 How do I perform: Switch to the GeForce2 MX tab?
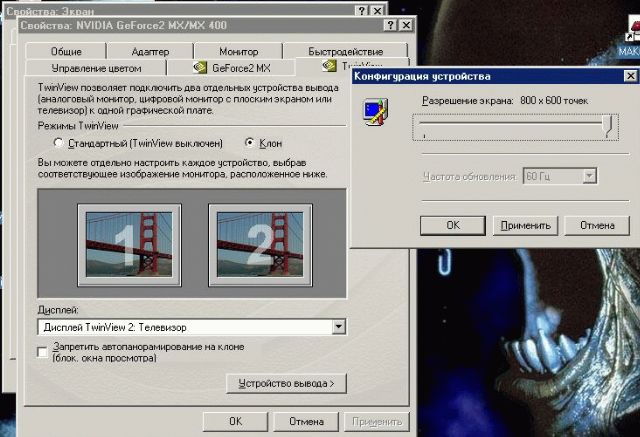coord(231,68)
